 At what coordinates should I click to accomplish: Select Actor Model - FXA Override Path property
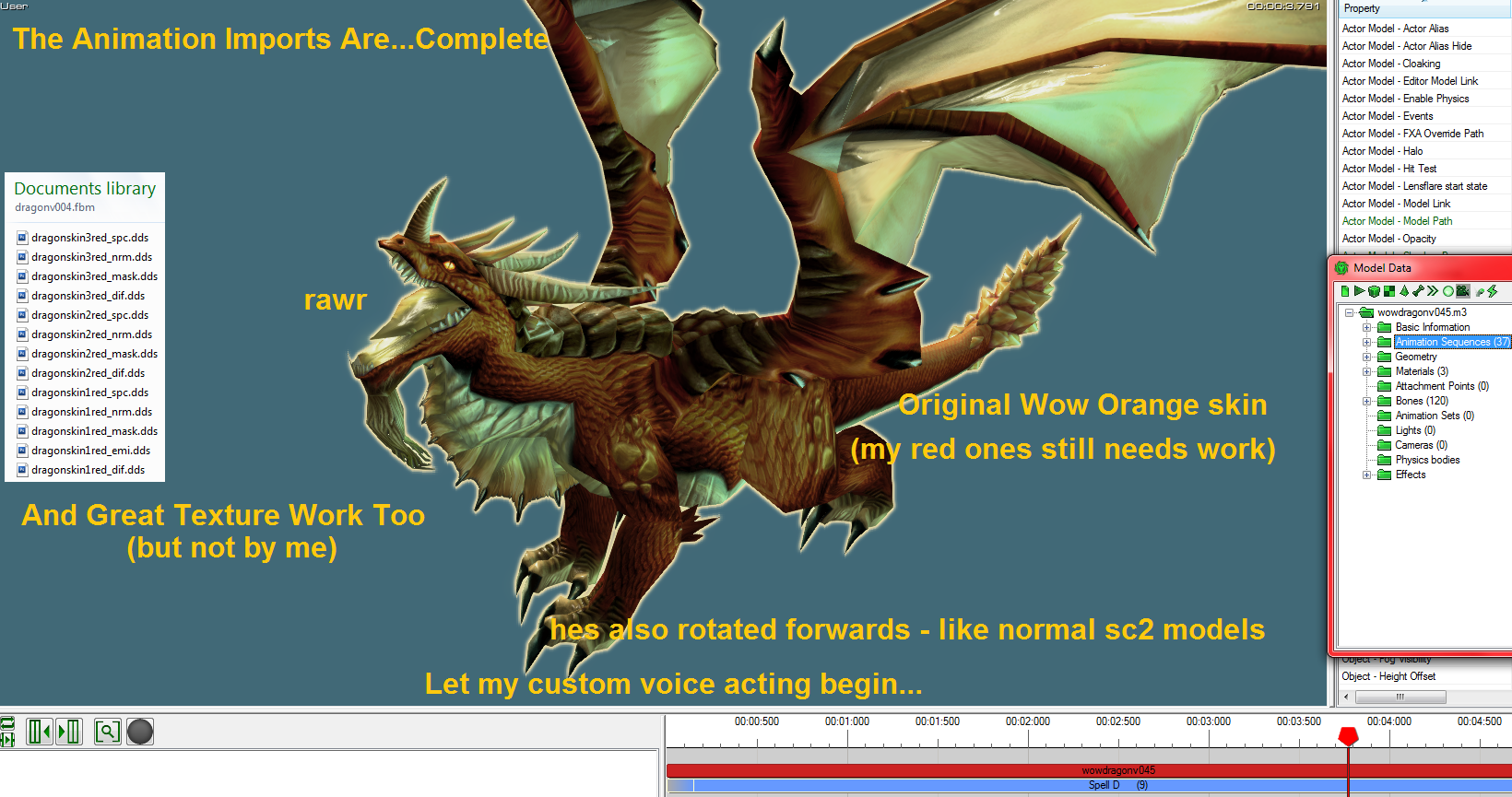click(1412, 134)
